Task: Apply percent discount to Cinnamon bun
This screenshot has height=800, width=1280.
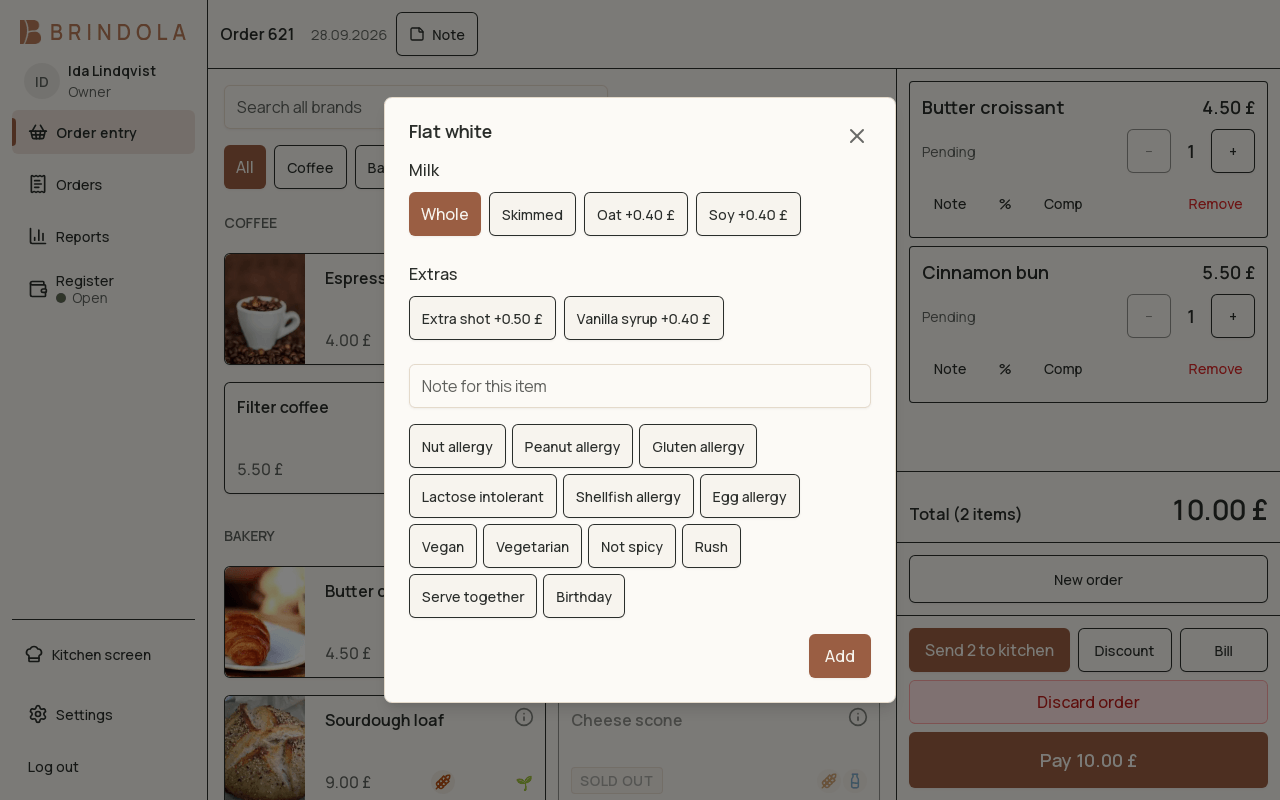Action: [1005, 369]
